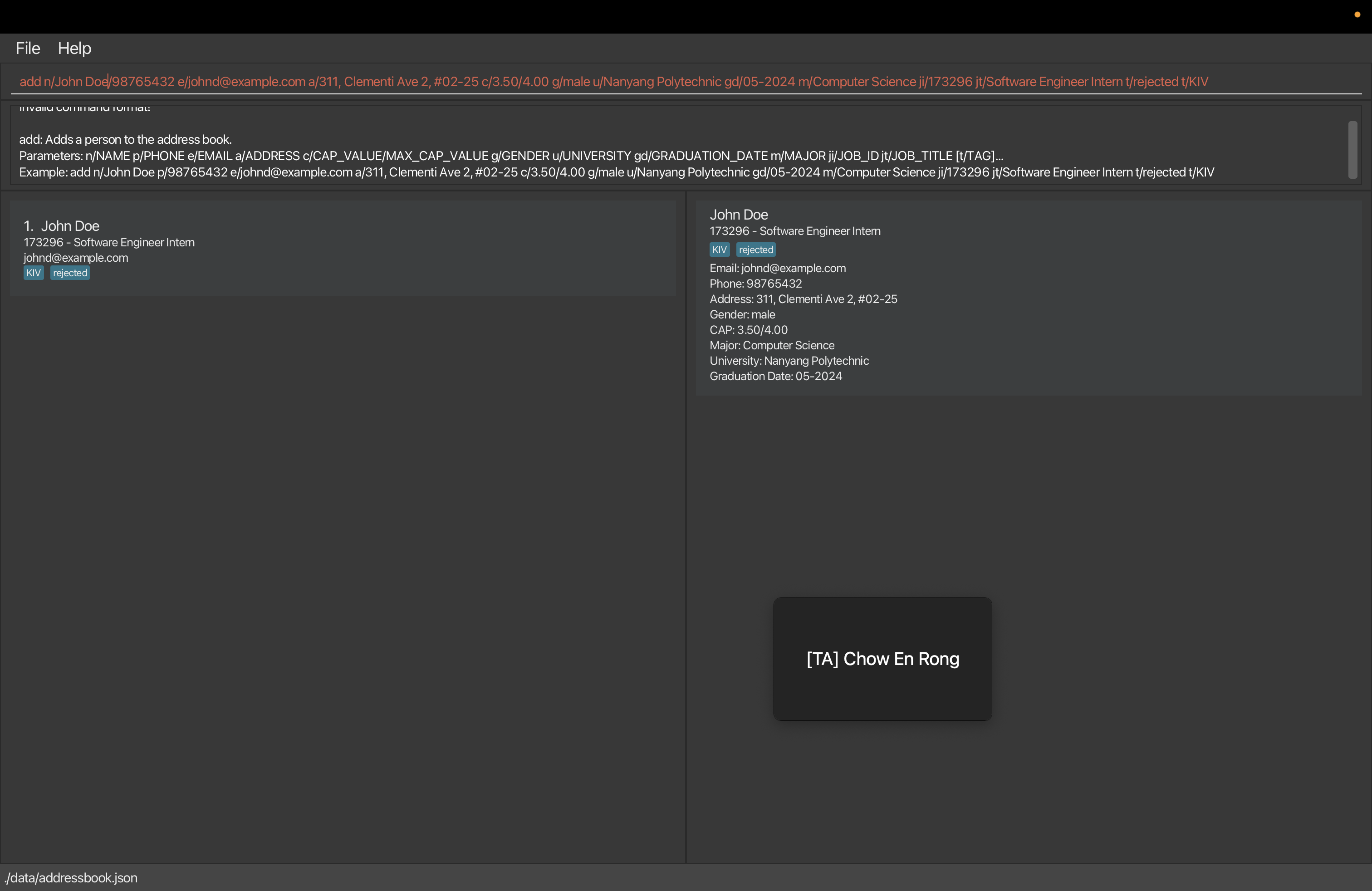Image resolution: width=1372 pixels, height=891 pixels.
Task: Open the File menu
Action: (28, 49)
